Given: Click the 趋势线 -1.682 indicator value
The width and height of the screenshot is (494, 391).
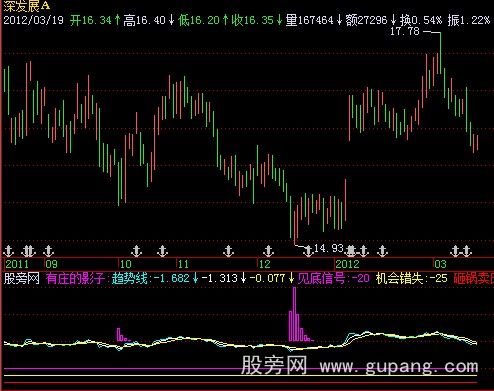Looking at the screenshot, I should (x=151, y=278).
